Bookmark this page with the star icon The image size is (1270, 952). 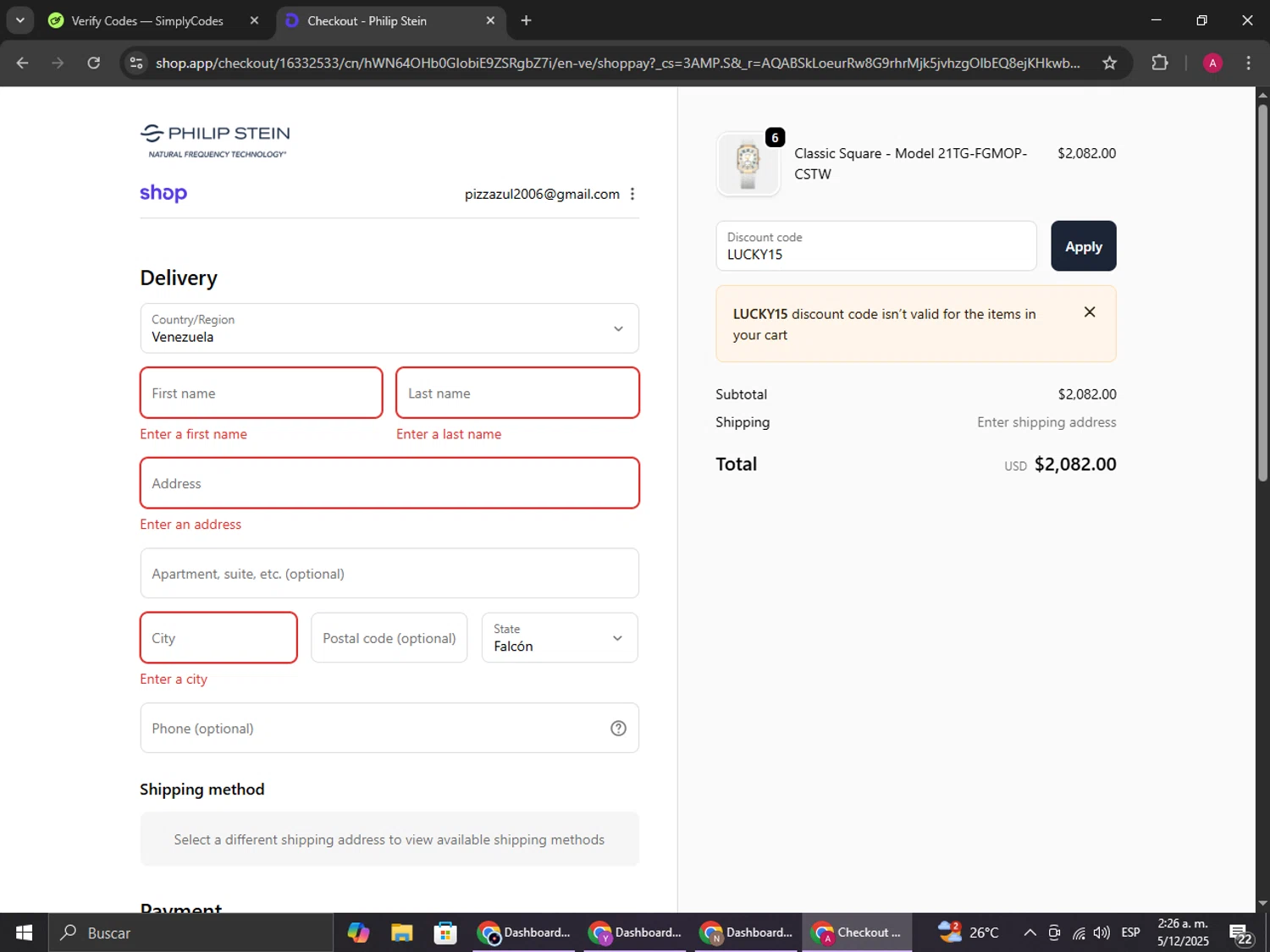click(1109, 63)
